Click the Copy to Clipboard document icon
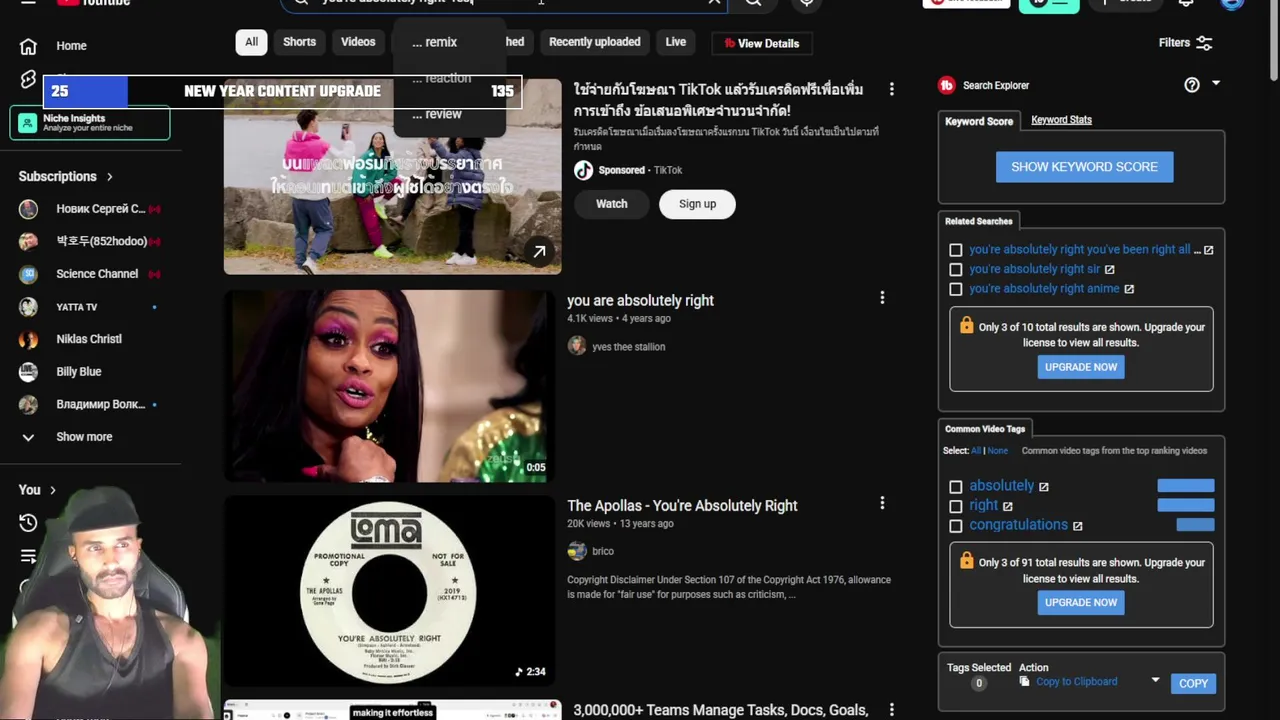1280x720 pixels. (x=1024, y=682)
